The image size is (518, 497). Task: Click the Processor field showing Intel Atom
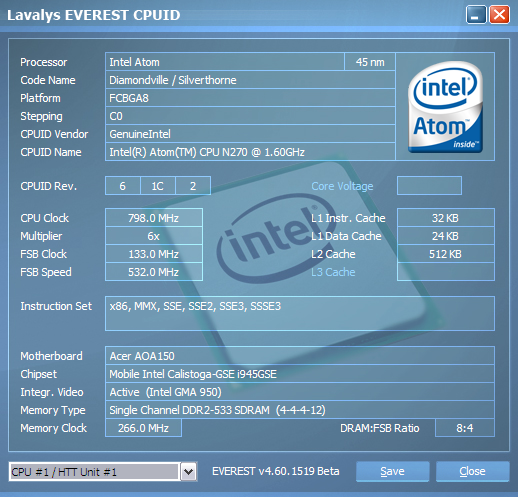(x=225, y=62)
